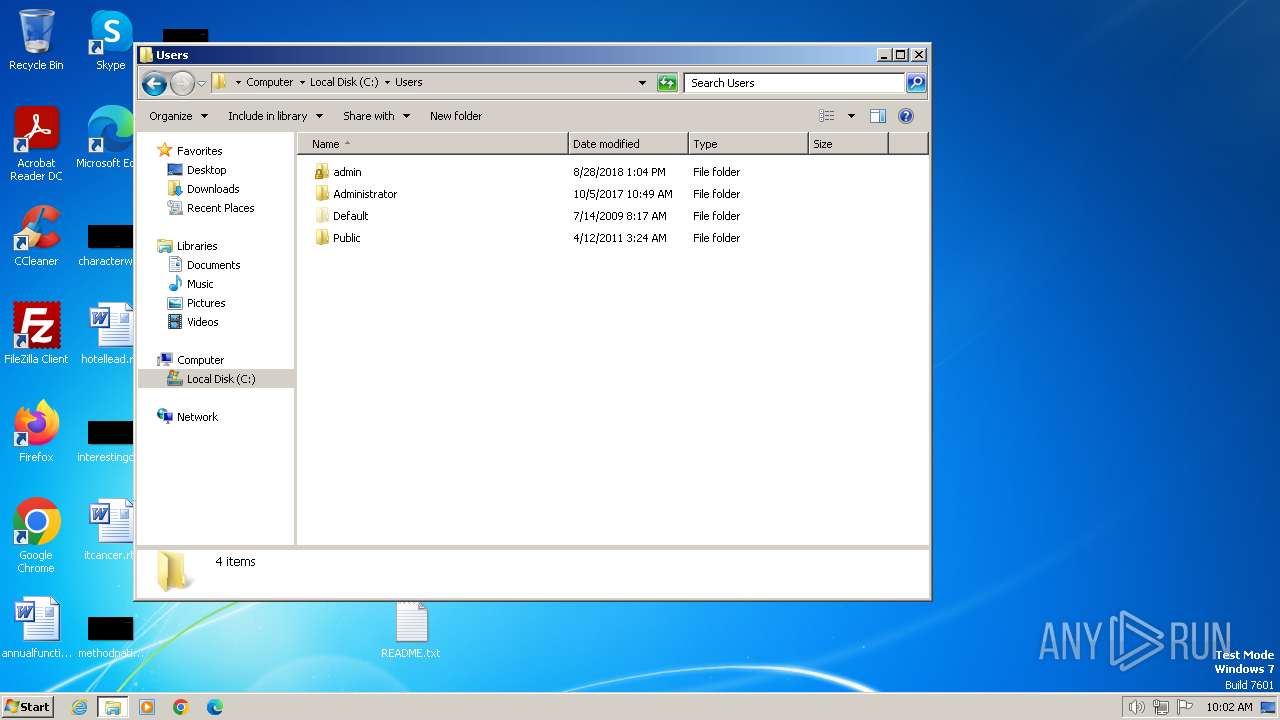Open the Music library
Image resolution: width=1280 pixels, height=720 pixels.
pyautogui.click(x=200, y=284)
